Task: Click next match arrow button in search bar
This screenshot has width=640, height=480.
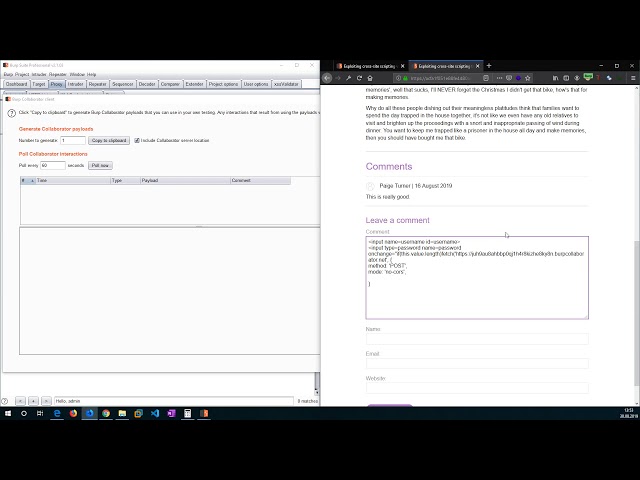Action: coord(46,401)
